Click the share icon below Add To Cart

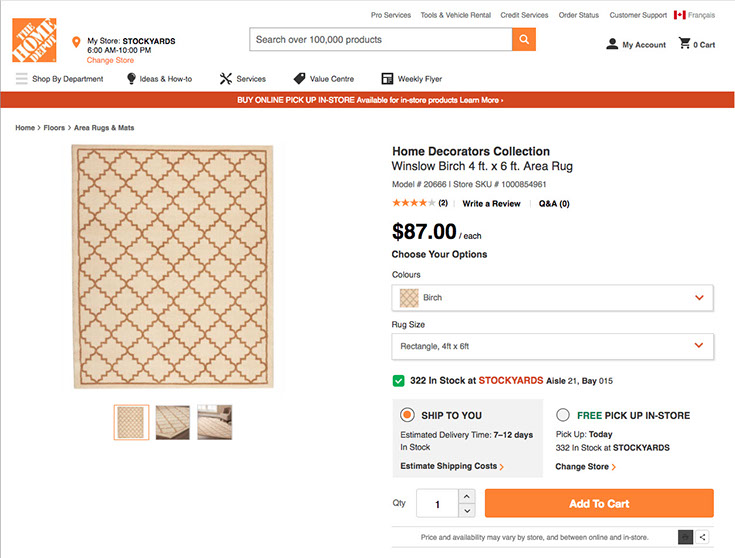pos(703,537)
